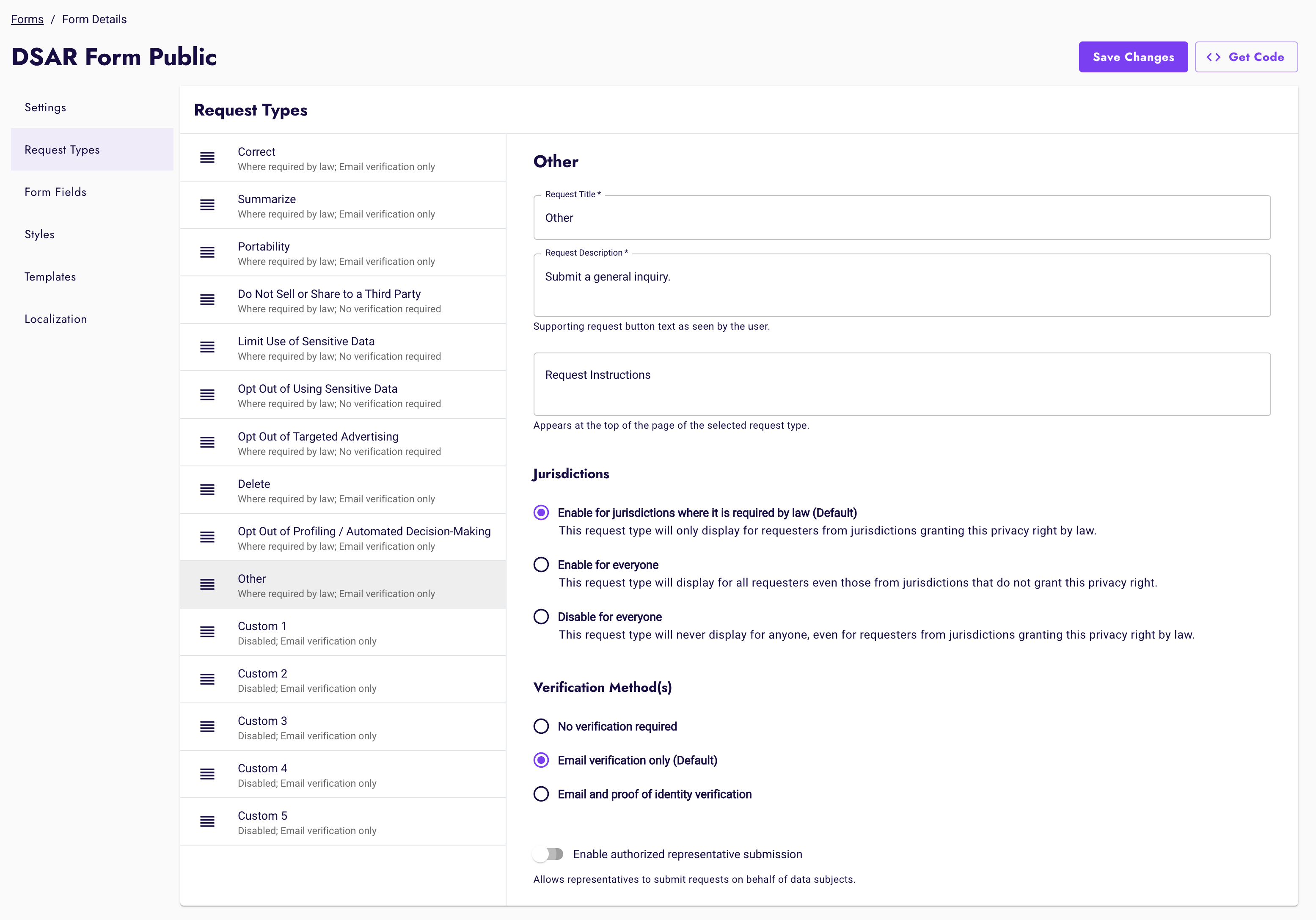Image resolution: width=1316 pixels, height=920 pixels.
Task: Grab the reorder handle for Other
Action: point(207,584)
